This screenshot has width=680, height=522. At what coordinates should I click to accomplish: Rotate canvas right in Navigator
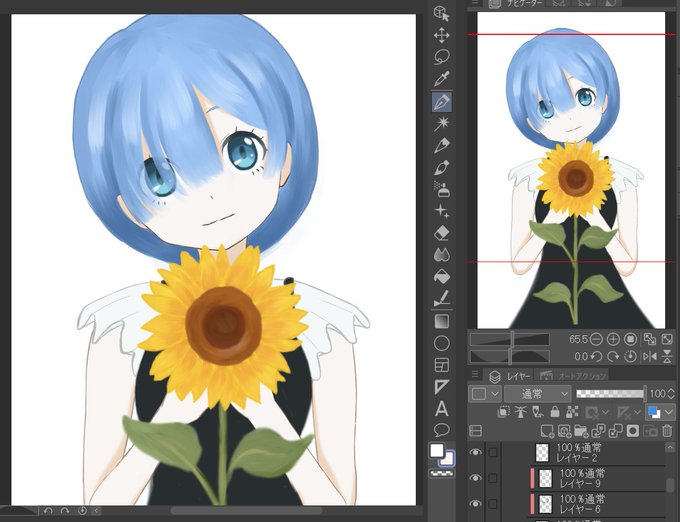[613, 356]
